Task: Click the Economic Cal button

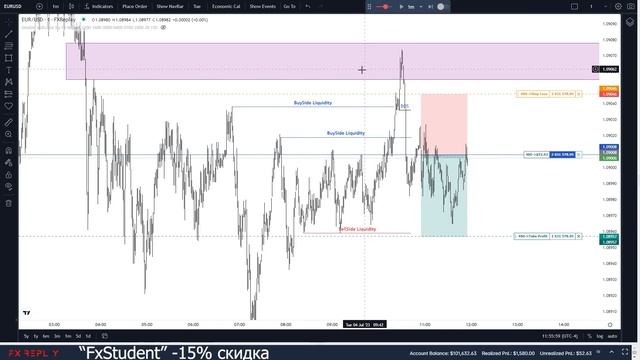Action: [x=226, y=7]
